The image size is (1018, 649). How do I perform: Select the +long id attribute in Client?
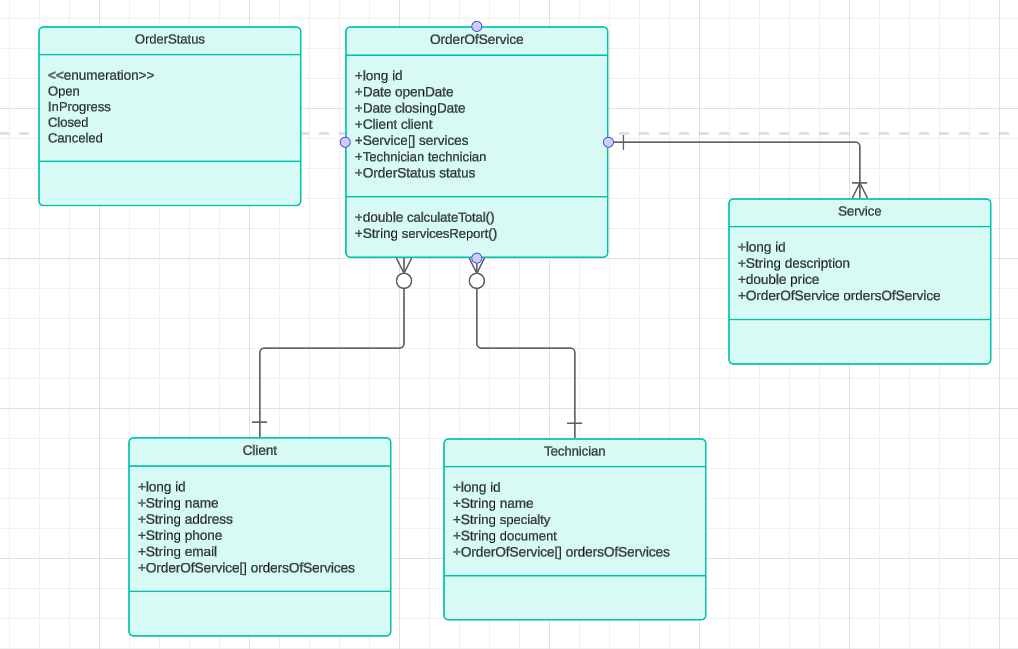[162, 487]
